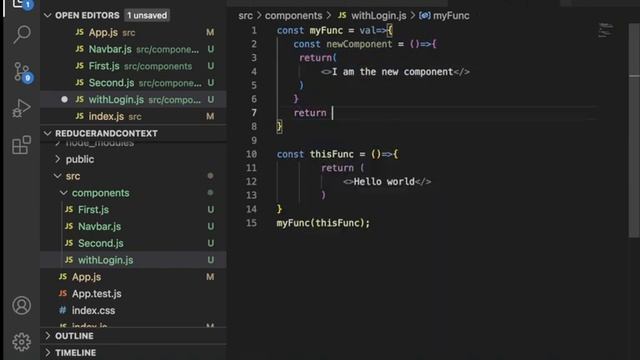This screenshot has height=360, width=640.
Task: Open the Accounts menu icon
Action: (x=21, y=305)
